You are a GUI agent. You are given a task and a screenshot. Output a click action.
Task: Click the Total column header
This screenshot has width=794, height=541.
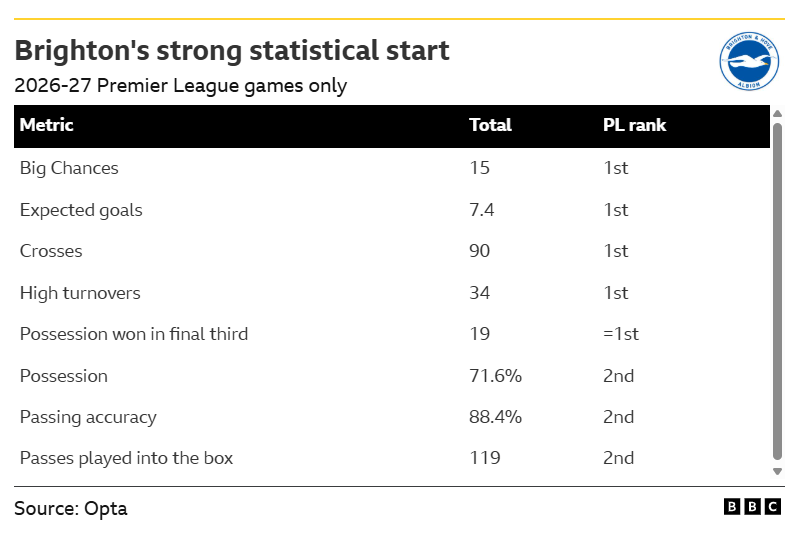pos(490,125)
